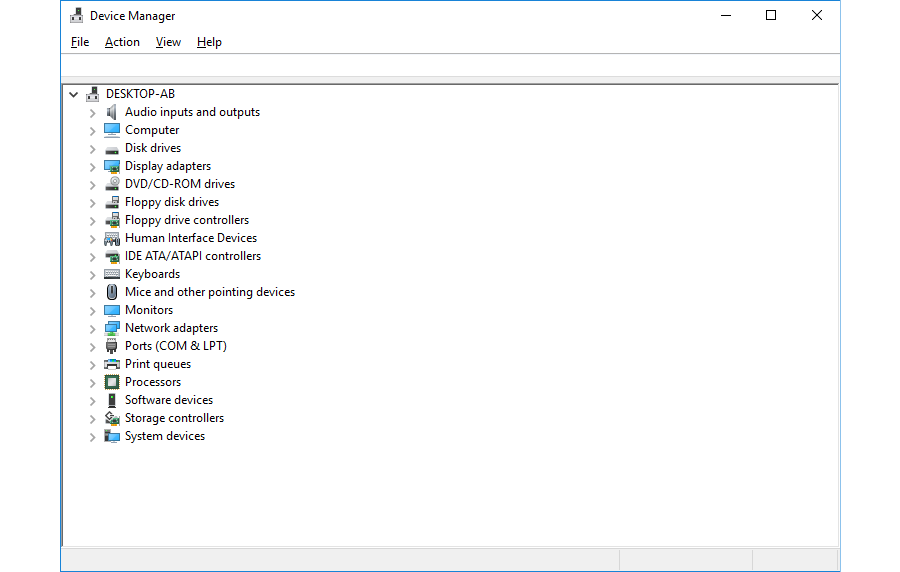Click the Human Interface Devices icon

click(x=112, y=238)
